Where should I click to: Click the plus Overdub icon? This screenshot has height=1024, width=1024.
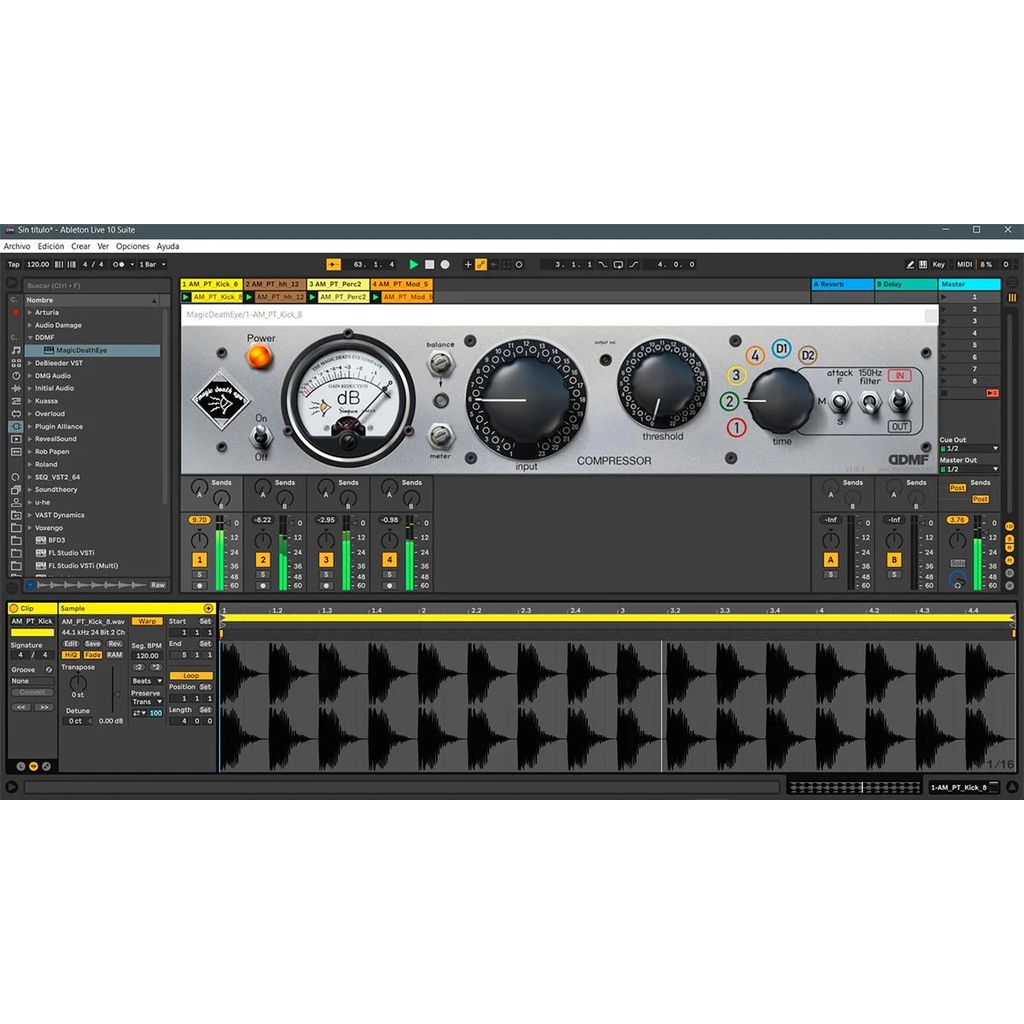tap(468, 264)
